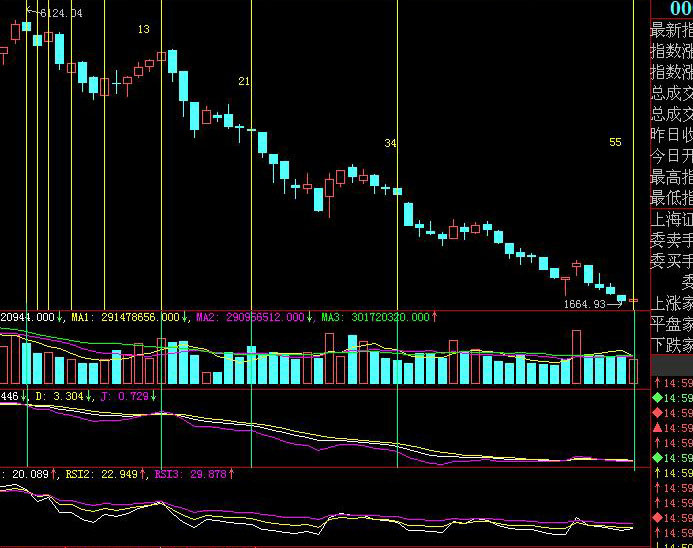Click the 1664.93 low price label
Image resolution: width=693 pixels, height=548 pixels.
click(x=585, y=303)
